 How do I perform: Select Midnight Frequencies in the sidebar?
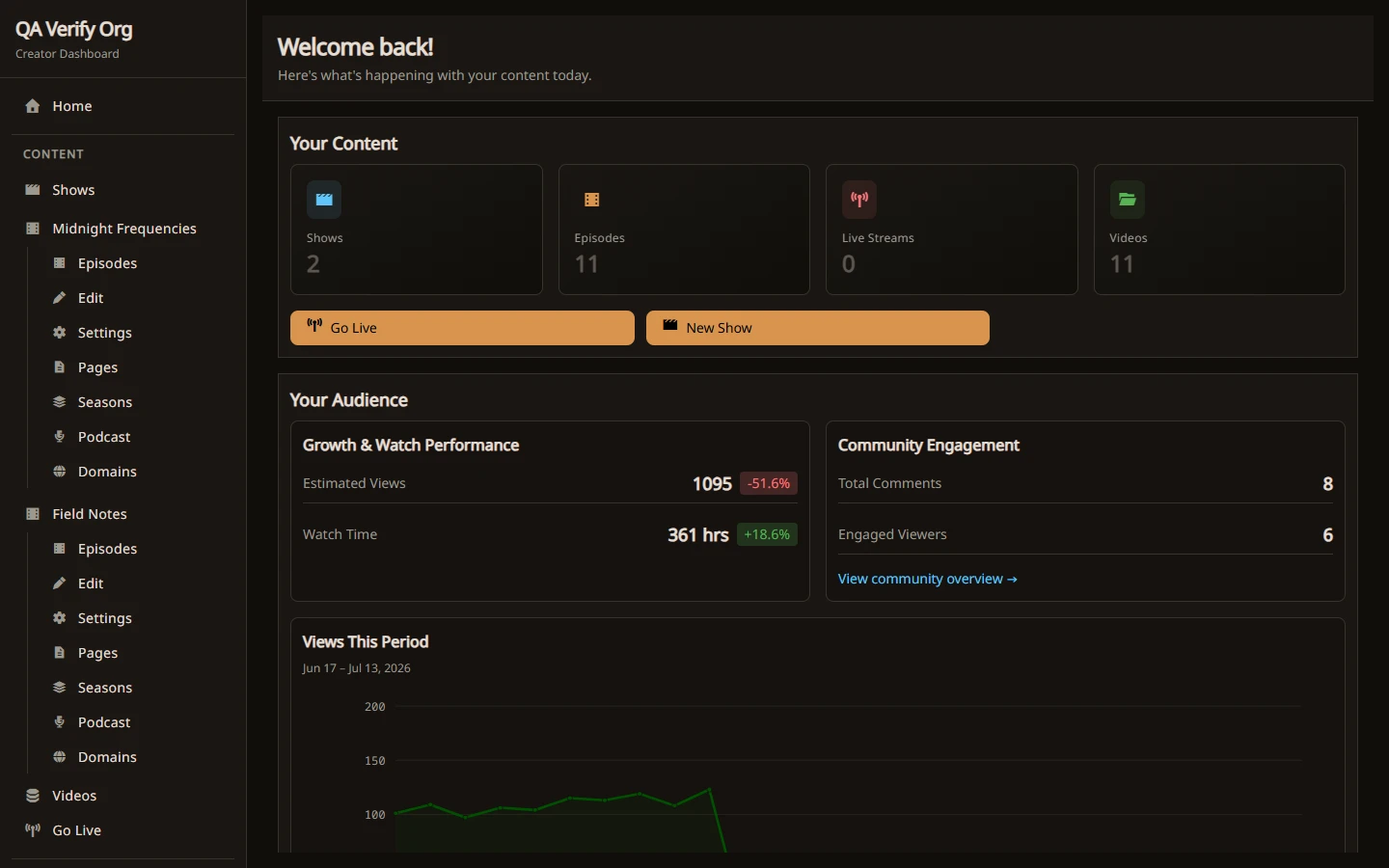tap(123, 229)
